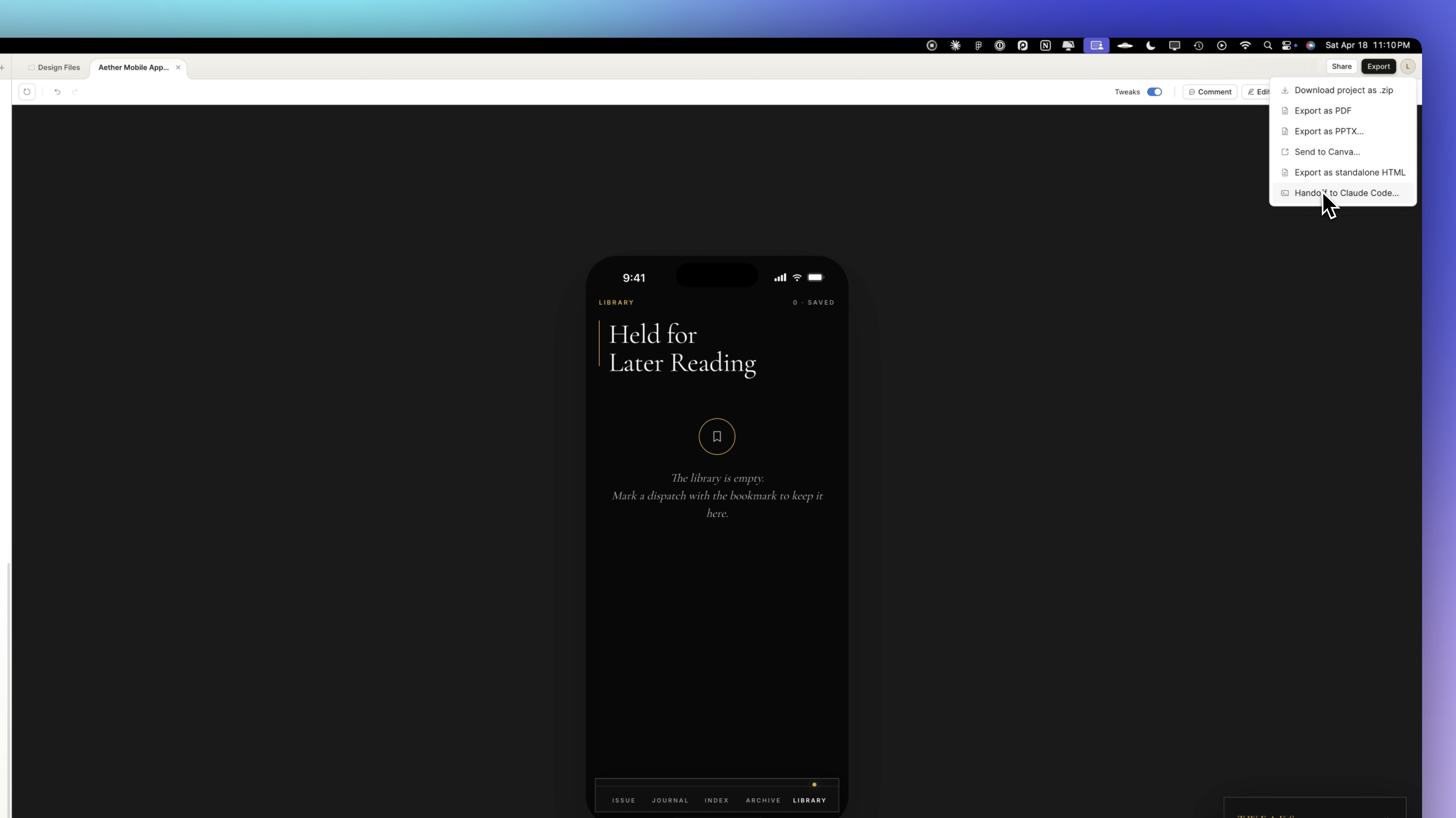Select Handoff to Claude Code...
1456x818 pixels.
1346,193
